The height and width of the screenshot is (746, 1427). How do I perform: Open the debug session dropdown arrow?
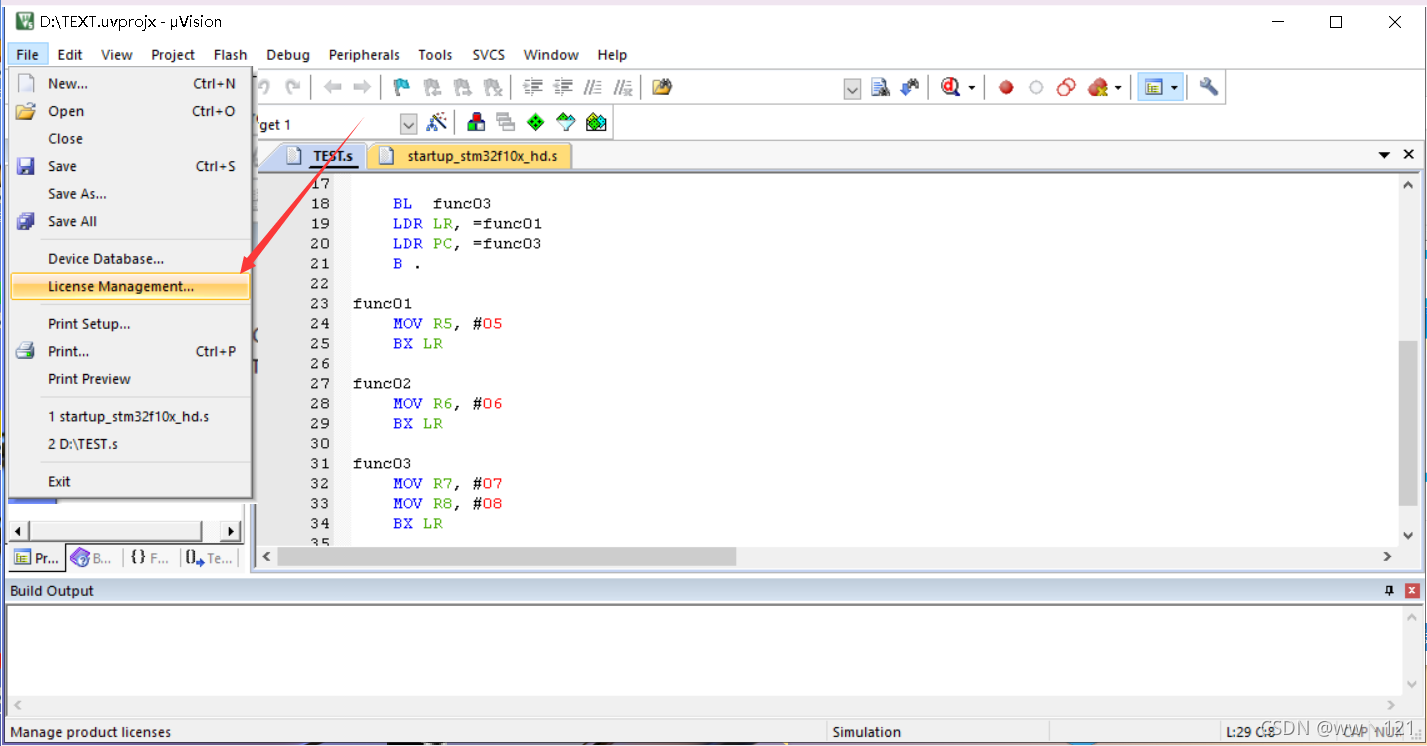971,88
